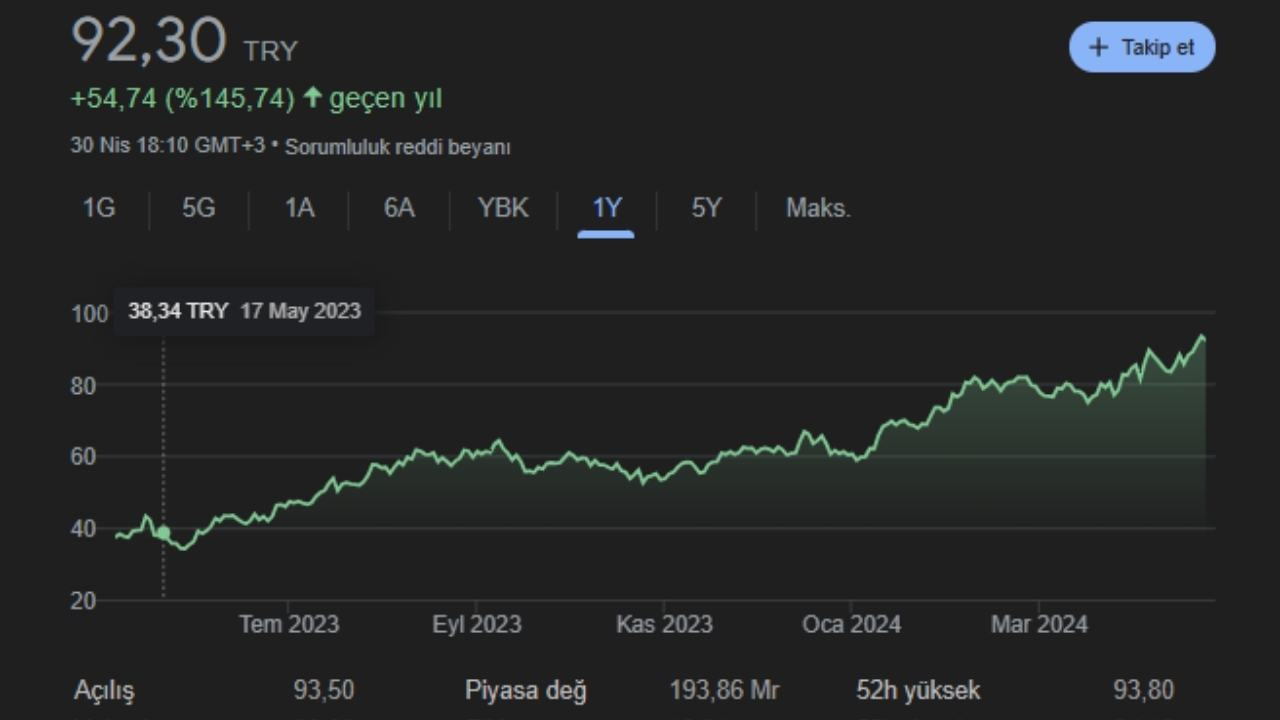Show the Maks. maximum range tab
This screenshot has height=720, width=1280.
pos(818,208)
